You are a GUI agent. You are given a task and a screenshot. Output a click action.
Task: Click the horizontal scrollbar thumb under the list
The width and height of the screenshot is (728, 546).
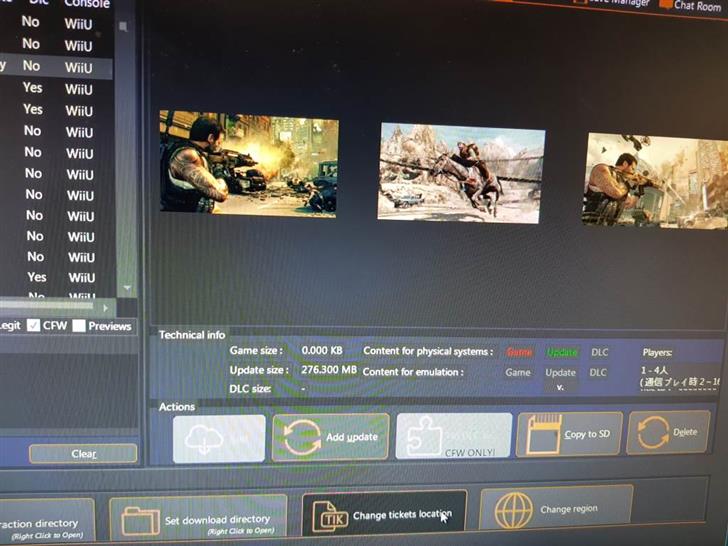coord(46,305)
